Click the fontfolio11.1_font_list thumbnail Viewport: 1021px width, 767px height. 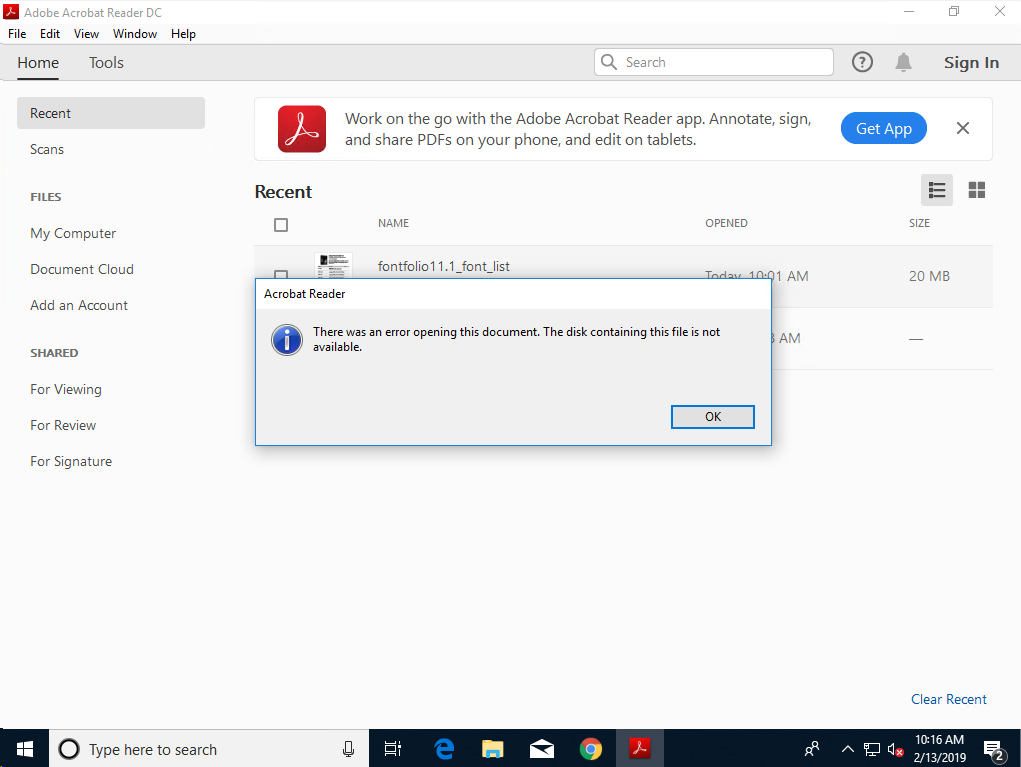click(x=333, y=265)
